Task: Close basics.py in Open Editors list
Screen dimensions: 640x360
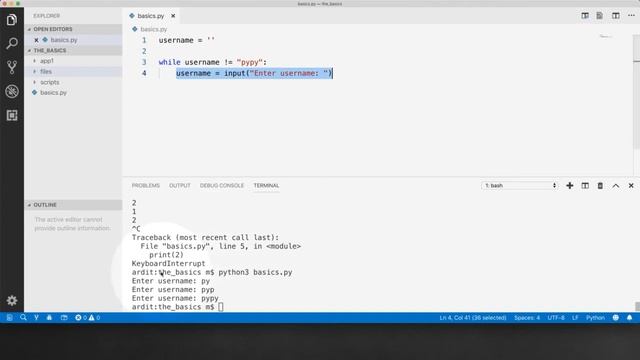Action: [36, 40]
